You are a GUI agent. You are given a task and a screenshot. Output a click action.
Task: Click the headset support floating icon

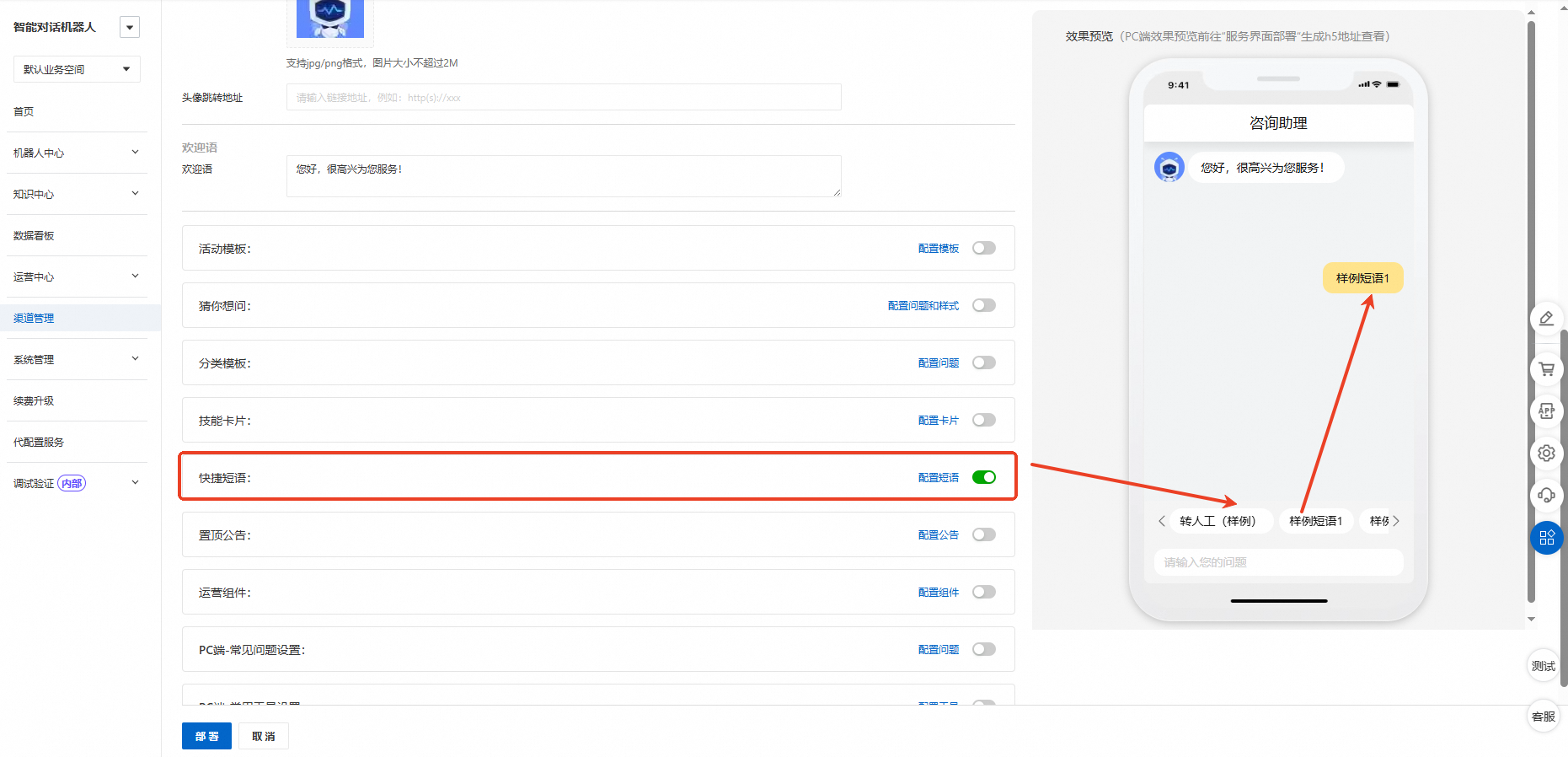tap(1546, 495)
